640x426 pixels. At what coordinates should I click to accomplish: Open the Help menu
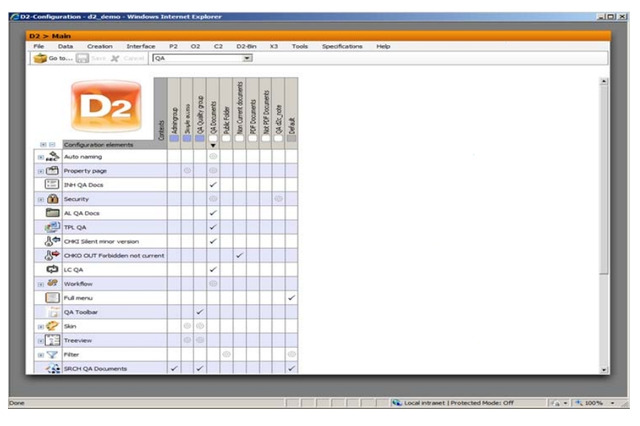[383, 46]
